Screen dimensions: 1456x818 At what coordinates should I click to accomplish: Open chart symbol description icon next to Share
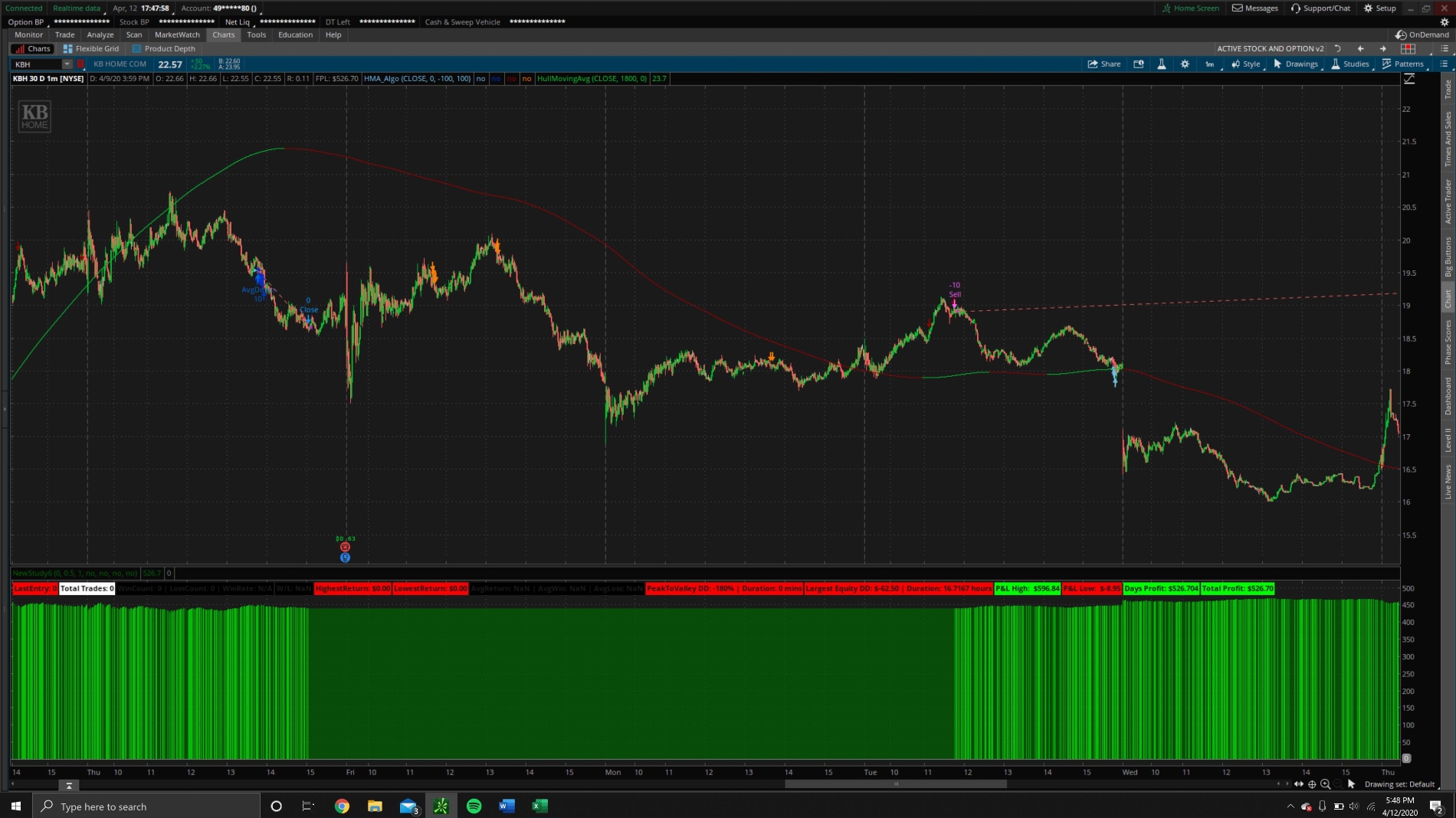tap(1139, 64)
